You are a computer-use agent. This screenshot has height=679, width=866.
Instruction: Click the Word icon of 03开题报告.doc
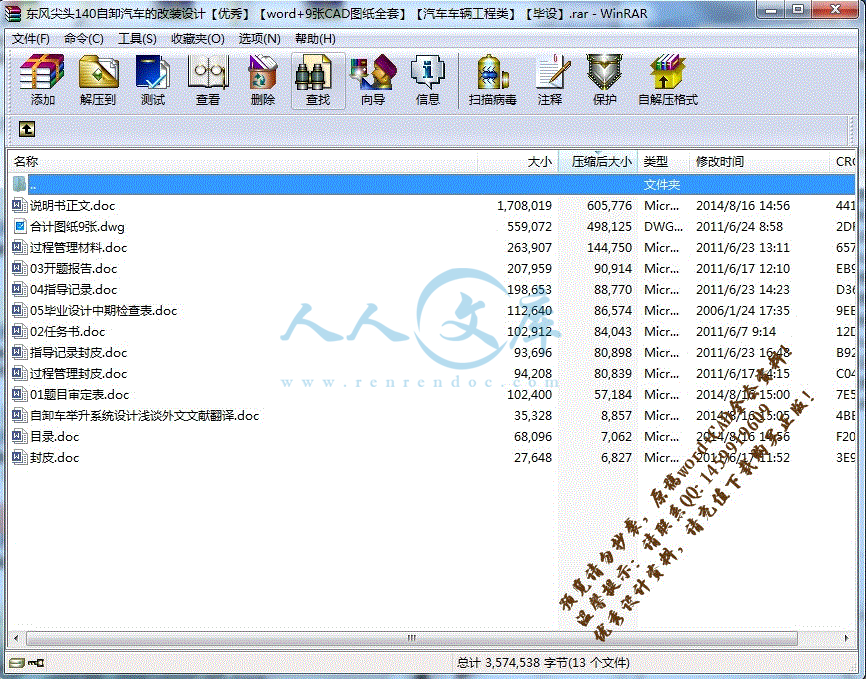[x=19, y=269]
